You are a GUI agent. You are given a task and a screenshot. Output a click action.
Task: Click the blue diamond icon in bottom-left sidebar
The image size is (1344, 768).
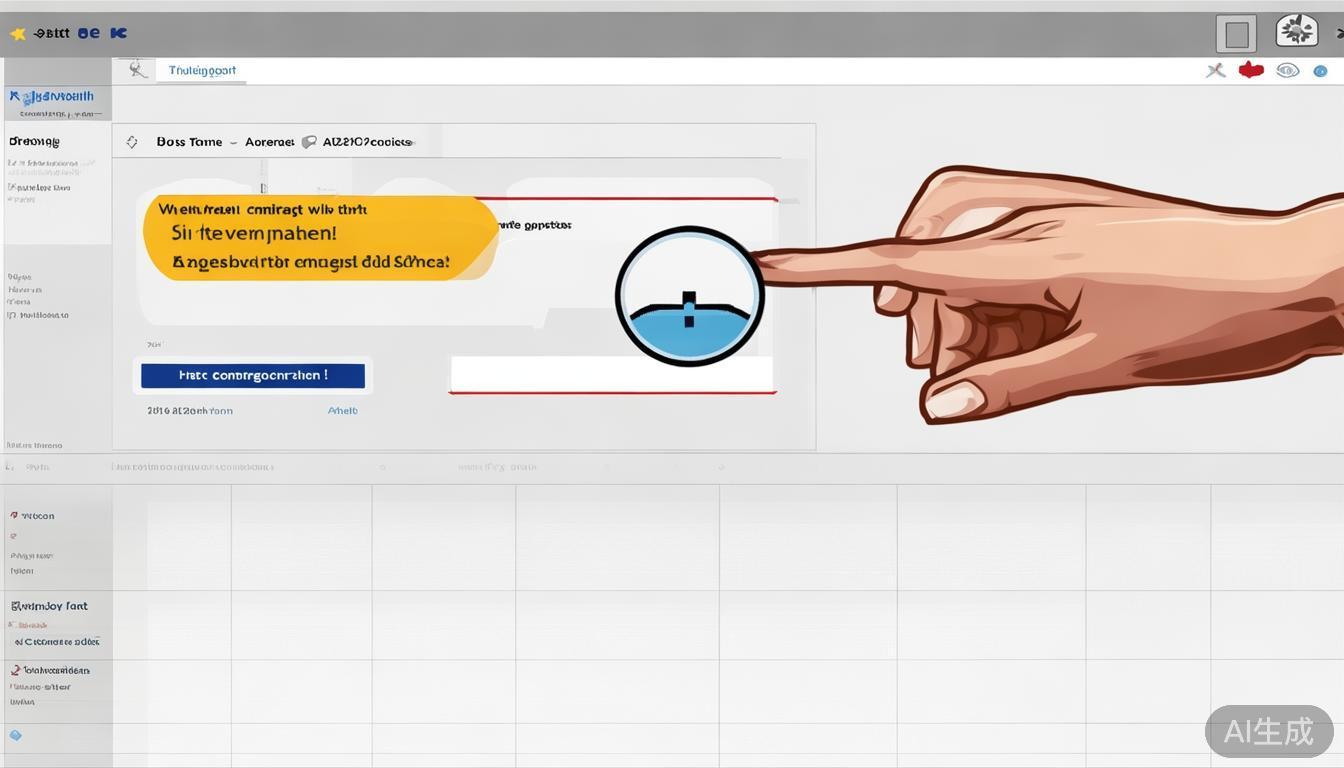point(15,735)
